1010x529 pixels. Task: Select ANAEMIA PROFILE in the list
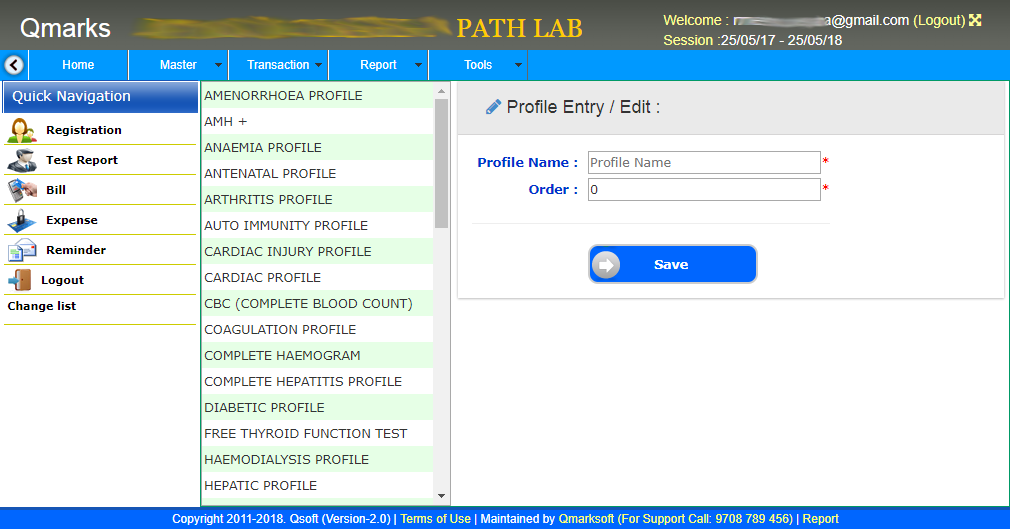pyautogui.click(x=318, y=148)
